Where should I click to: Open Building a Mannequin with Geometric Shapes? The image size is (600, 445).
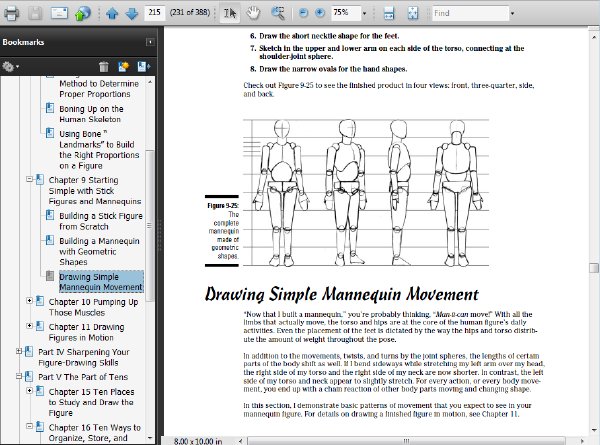point(99,251)
